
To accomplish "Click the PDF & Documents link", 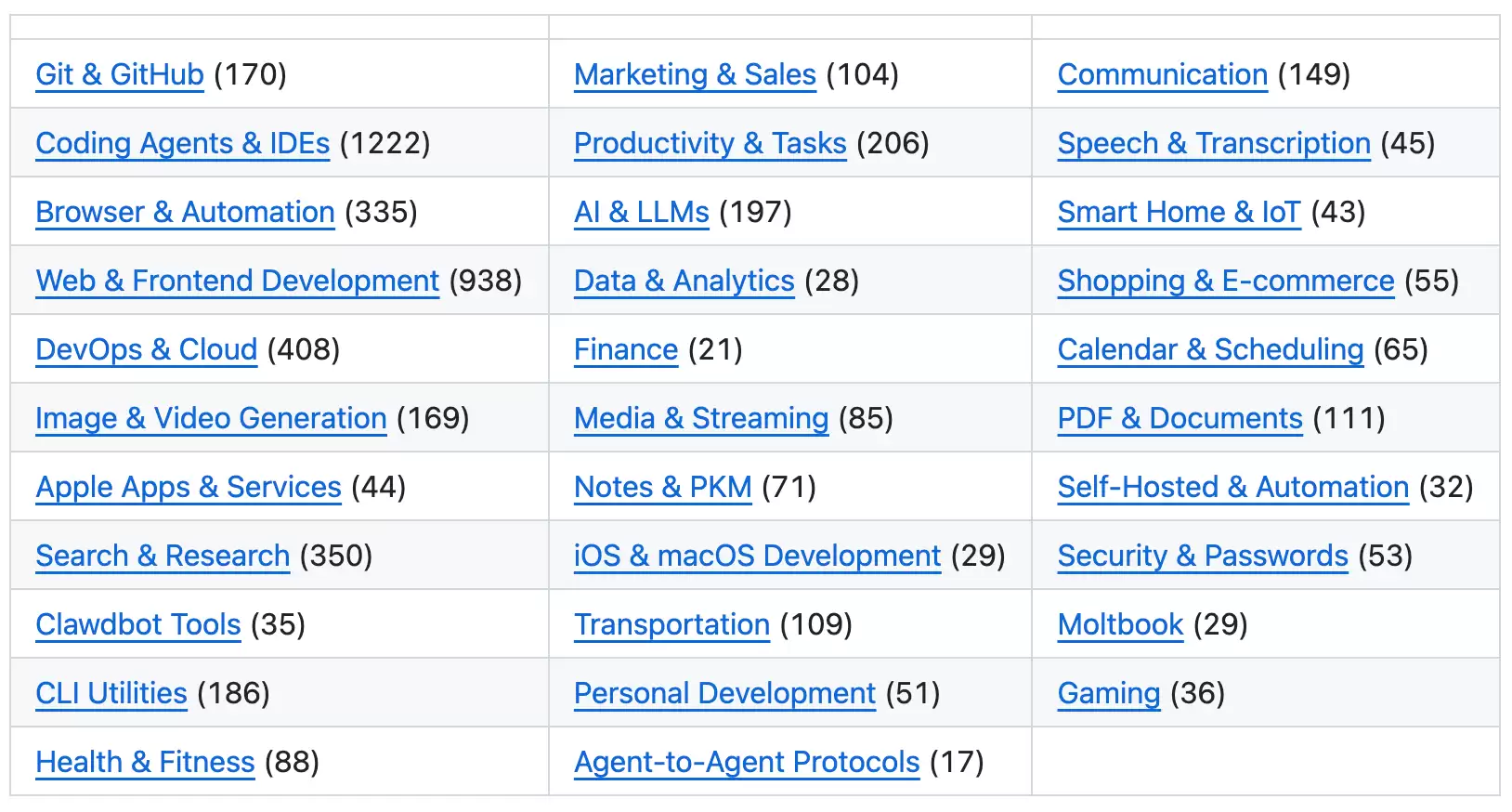I will (x=1180, y=418).
